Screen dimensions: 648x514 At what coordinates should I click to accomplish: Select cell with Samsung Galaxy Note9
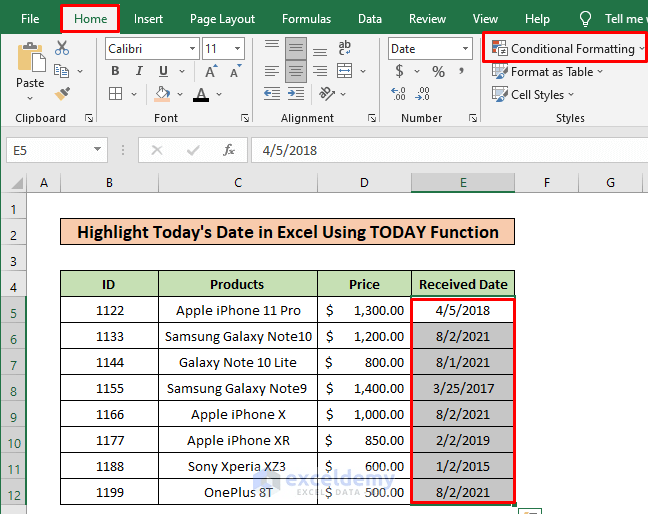(x=238, y=388)
